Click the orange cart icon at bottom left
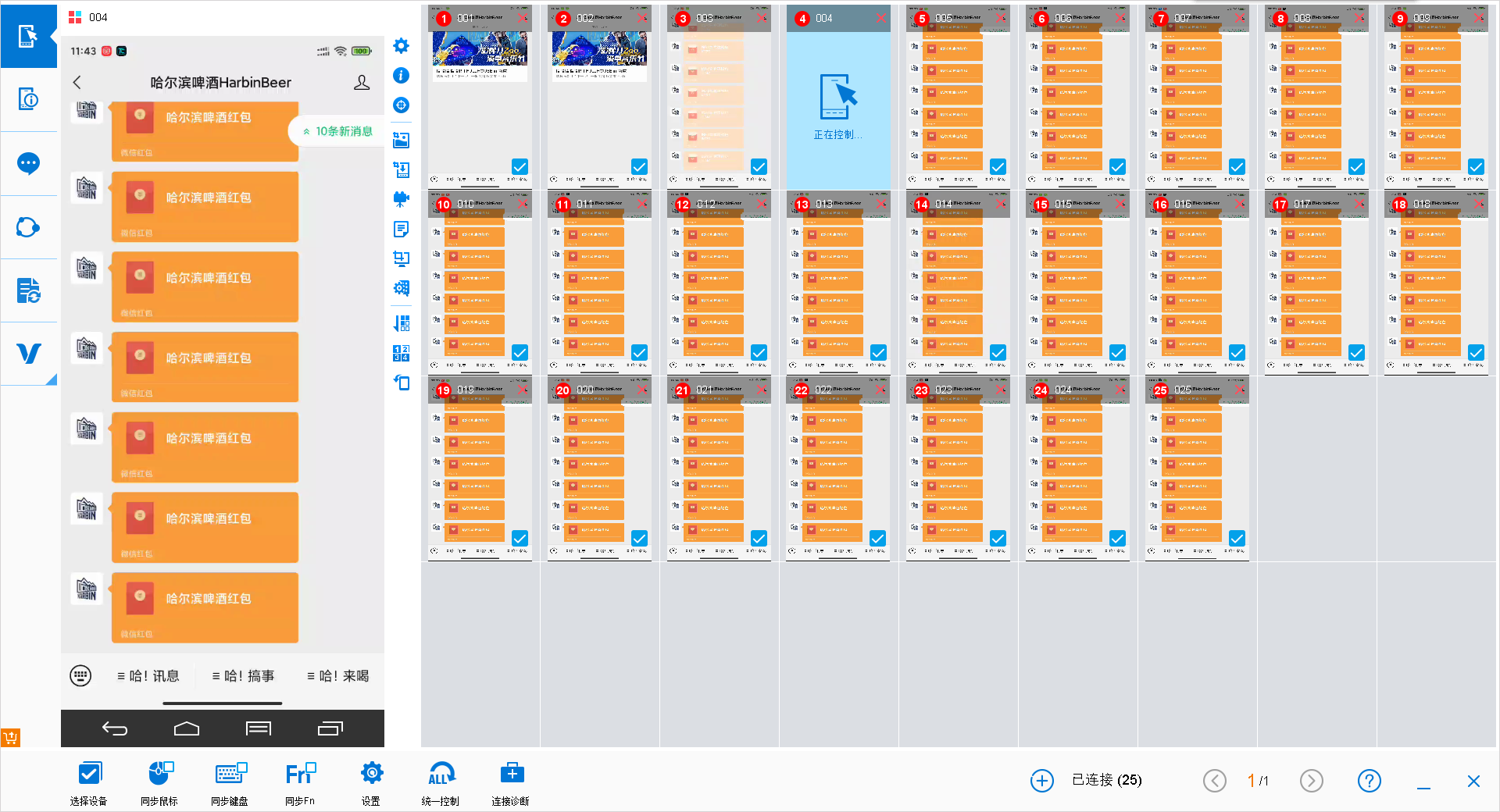This screenshot has width=1500, height=812. (10, 738)
